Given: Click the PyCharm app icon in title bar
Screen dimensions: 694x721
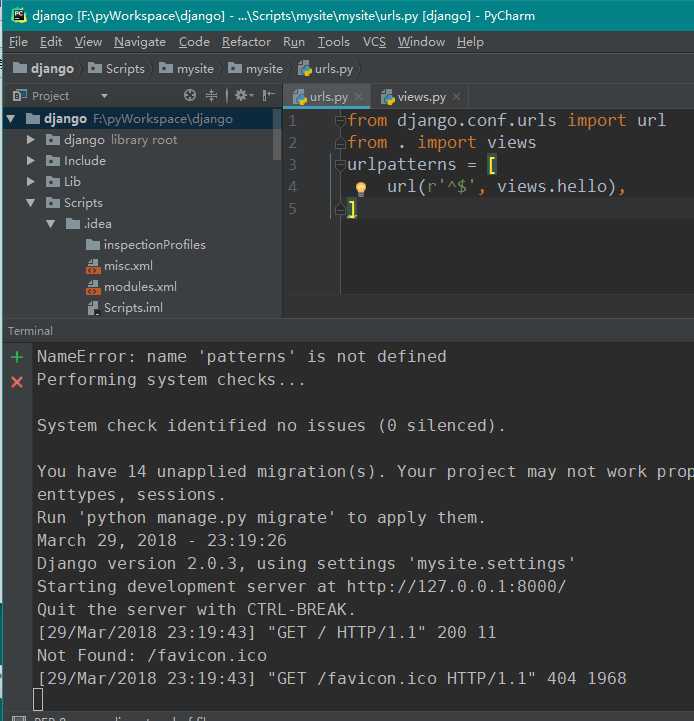Looking at the screenshot, I should pyautogui.click(x=19, y=15).
